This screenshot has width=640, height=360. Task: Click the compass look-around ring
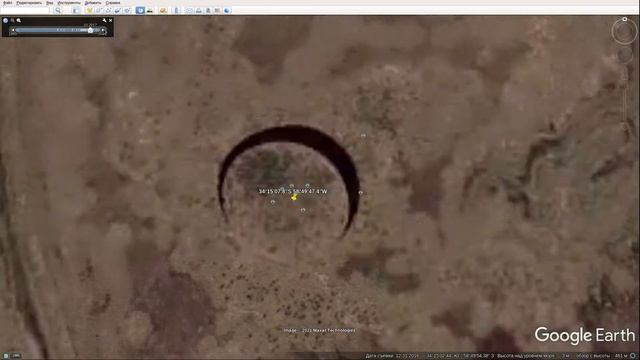624,31
